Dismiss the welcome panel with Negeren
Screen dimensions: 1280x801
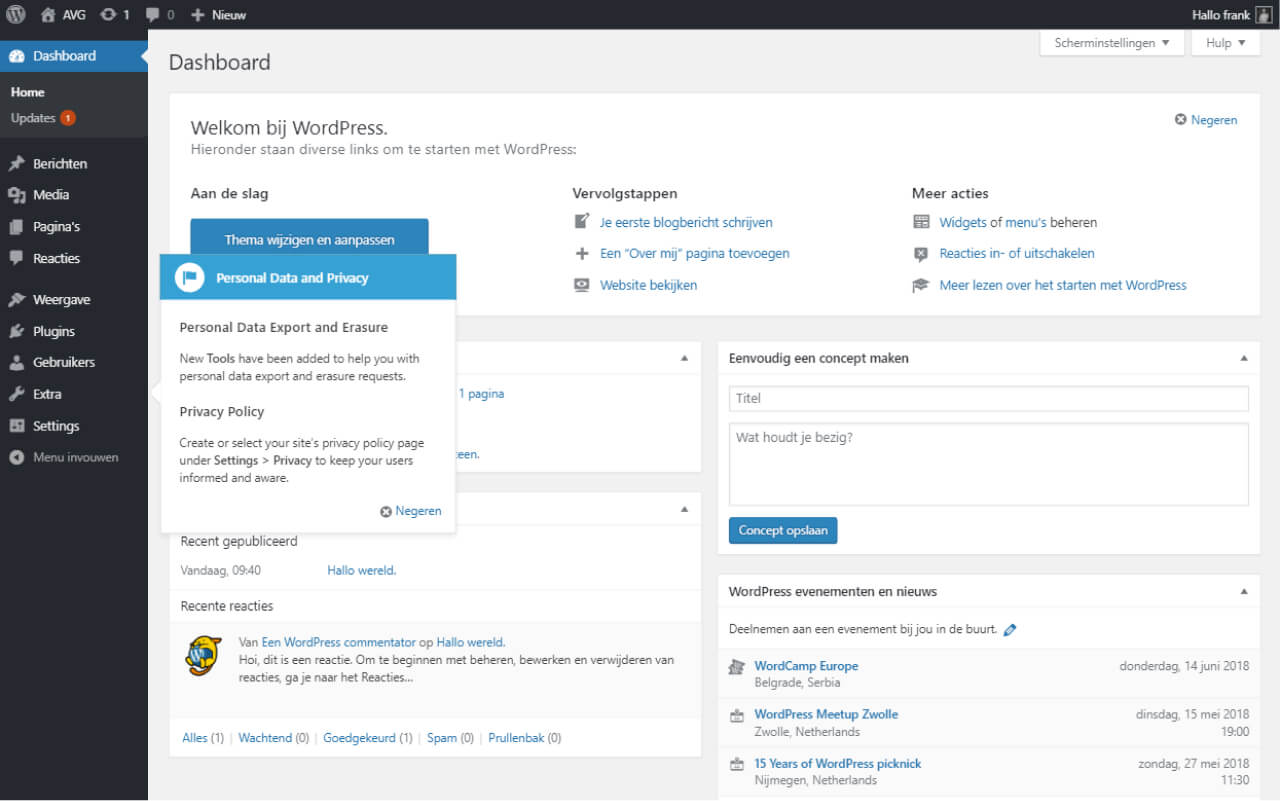(x=1206, y=119)
